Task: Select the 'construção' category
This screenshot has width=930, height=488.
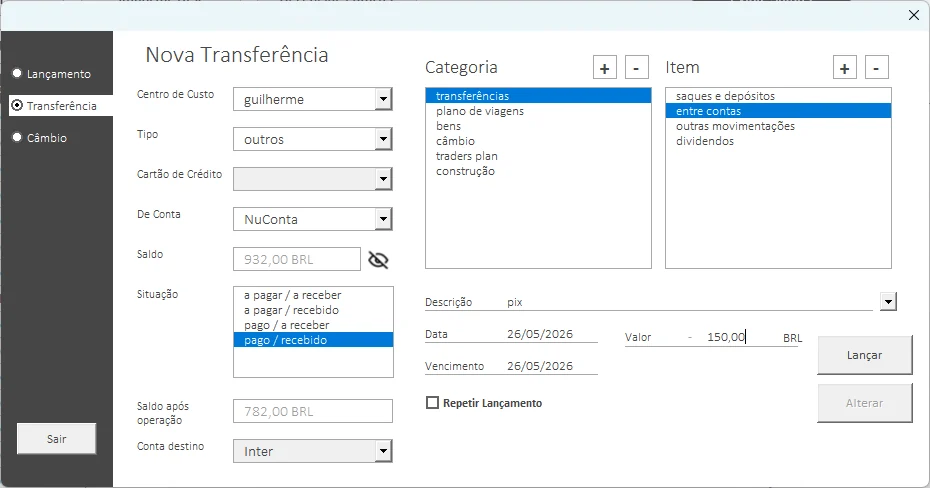Action: click(x=538, y=171)
